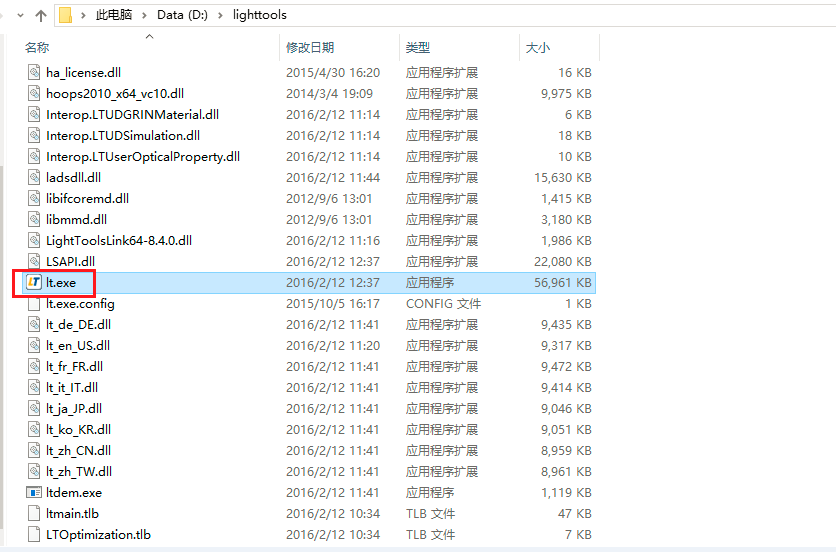Expand chevron after 此电脑 in breadcrumb
The width and height of the screenshot is (836, 552).
click(x=144, y=15)
